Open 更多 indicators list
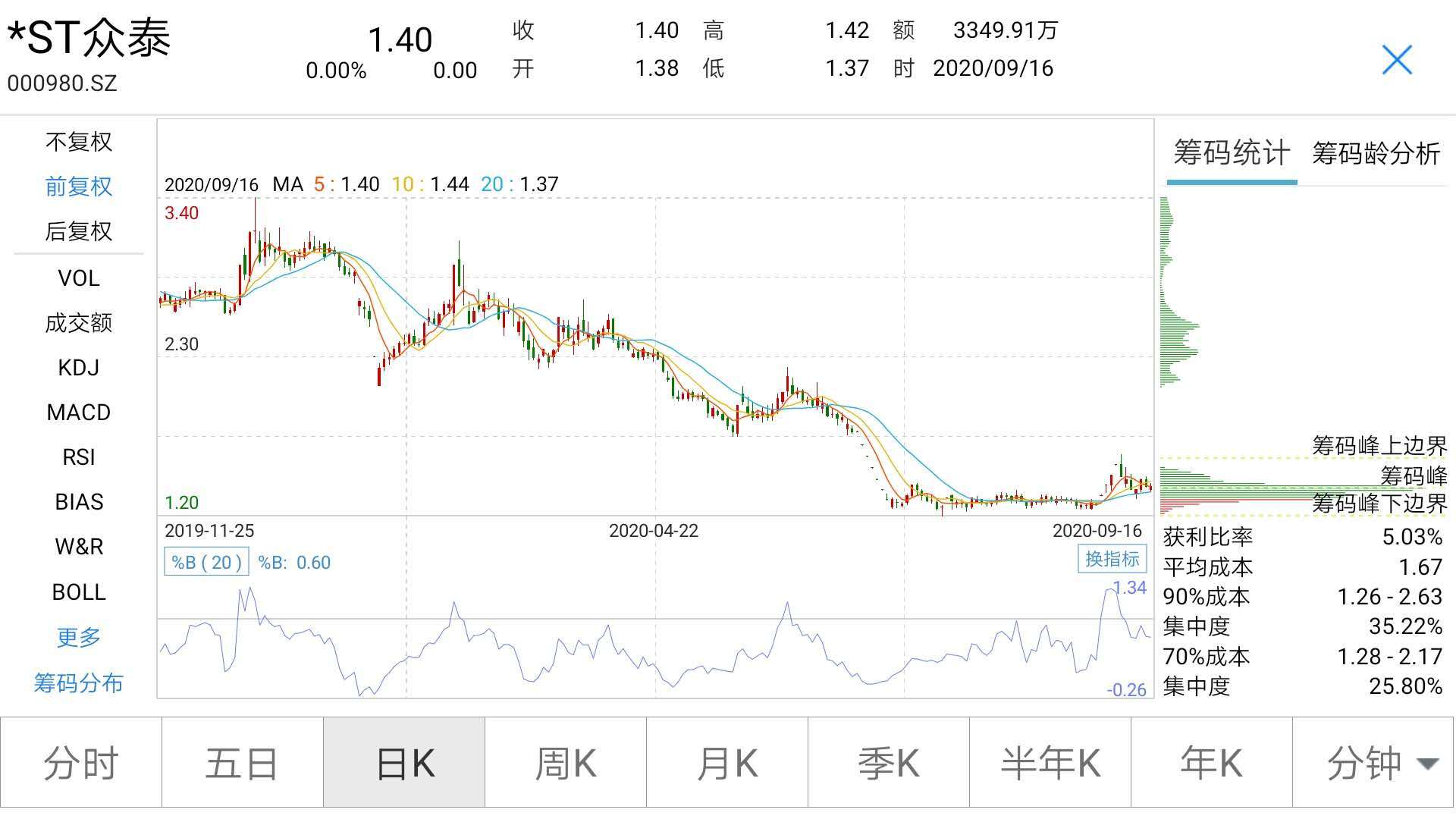The height and width of the screenshot is (819, 1456). tap(78, 637)
